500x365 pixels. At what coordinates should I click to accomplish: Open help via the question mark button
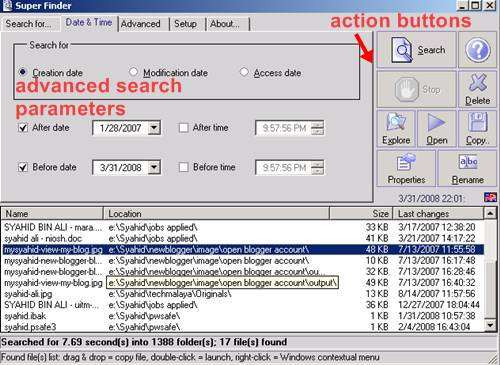pos(478,50)
